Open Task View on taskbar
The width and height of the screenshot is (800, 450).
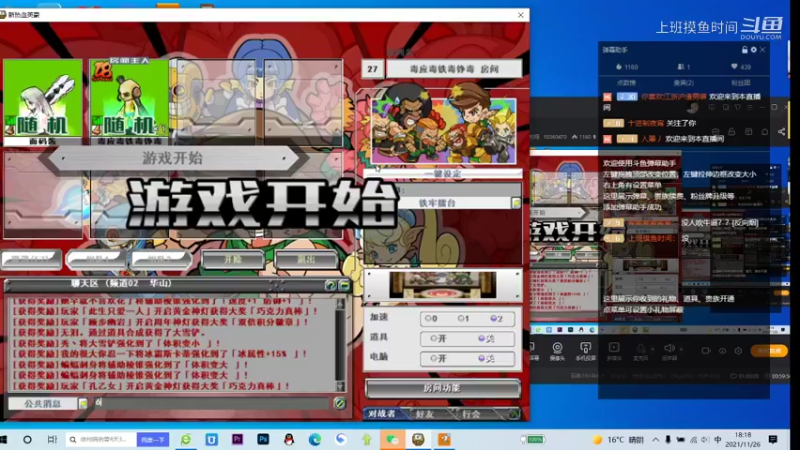[52, 439]
